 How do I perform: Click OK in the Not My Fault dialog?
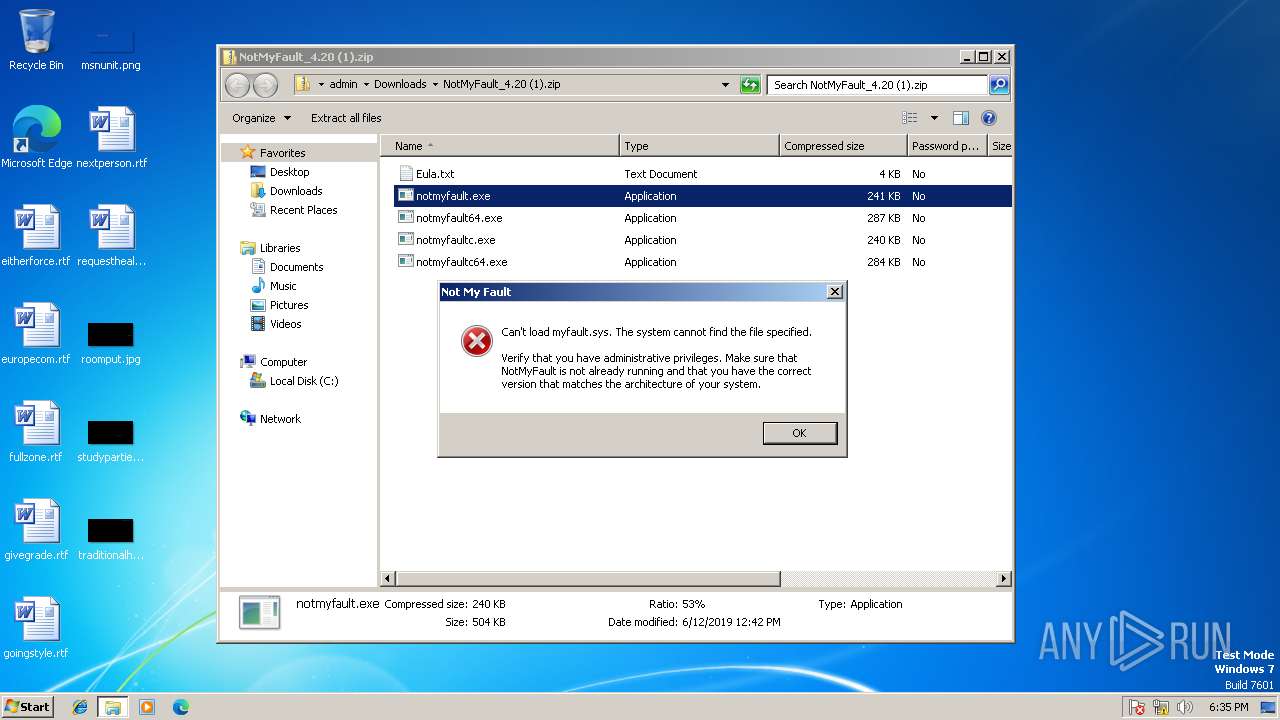coord(799,433)
